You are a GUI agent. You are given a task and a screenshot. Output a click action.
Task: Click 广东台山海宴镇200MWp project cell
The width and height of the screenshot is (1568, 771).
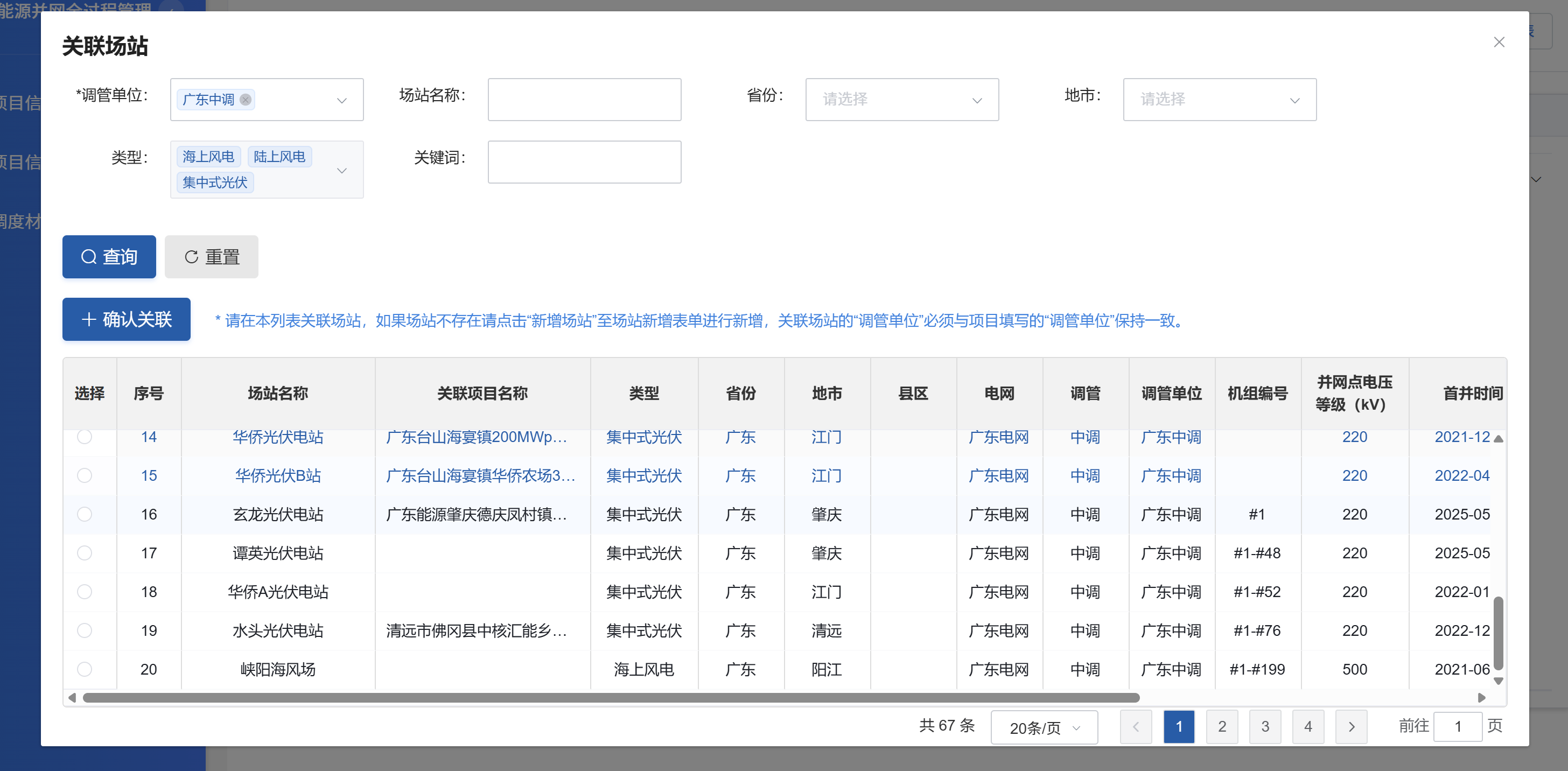[477, 437]
